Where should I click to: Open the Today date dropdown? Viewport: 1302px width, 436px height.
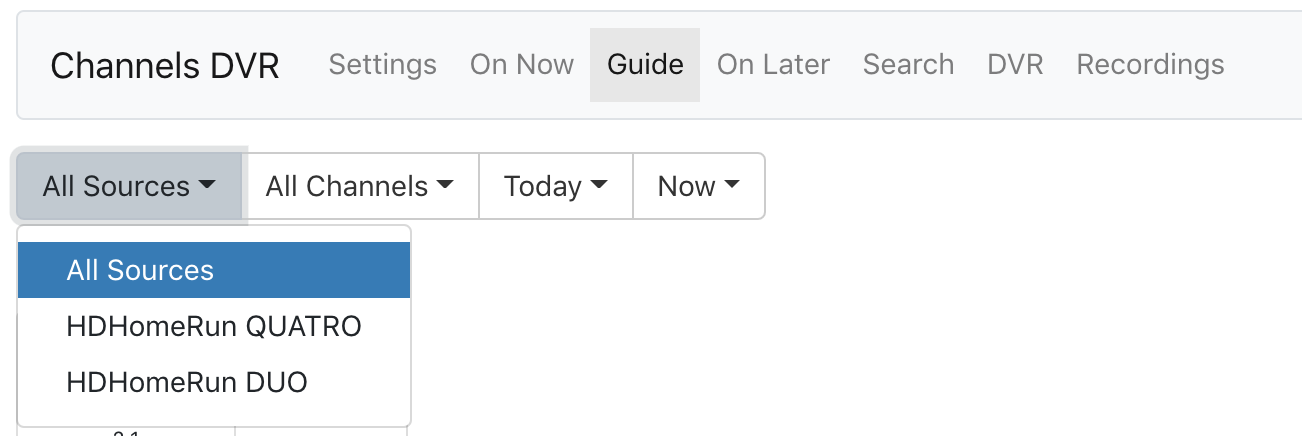pos(556,186)
